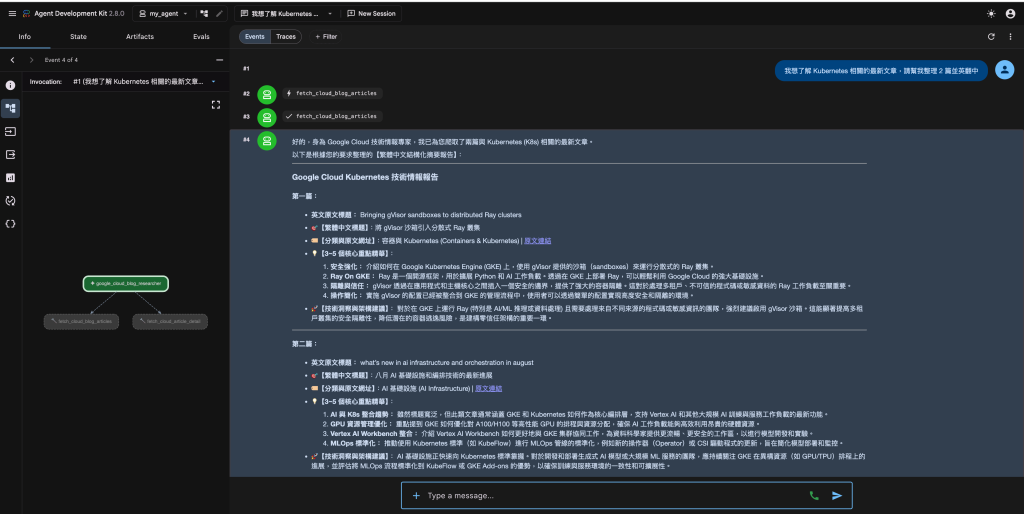Viewport: 1024px width, 514px height.
Task: Select the graph view sidebar icon
Action: pyautogui.click(x=10, y=108)
